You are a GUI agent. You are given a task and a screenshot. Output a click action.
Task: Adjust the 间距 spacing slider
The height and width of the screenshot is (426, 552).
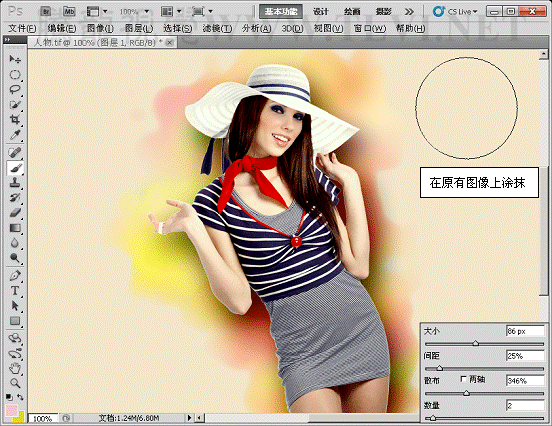click(x=439, y=368)
